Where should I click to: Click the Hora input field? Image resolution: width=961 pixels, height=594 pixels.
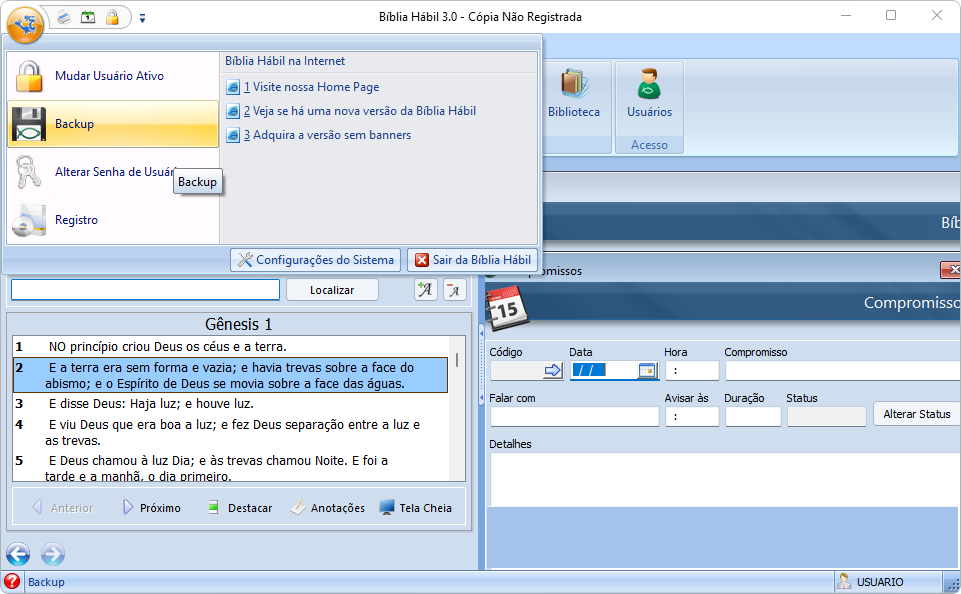(x=692, y=370)
